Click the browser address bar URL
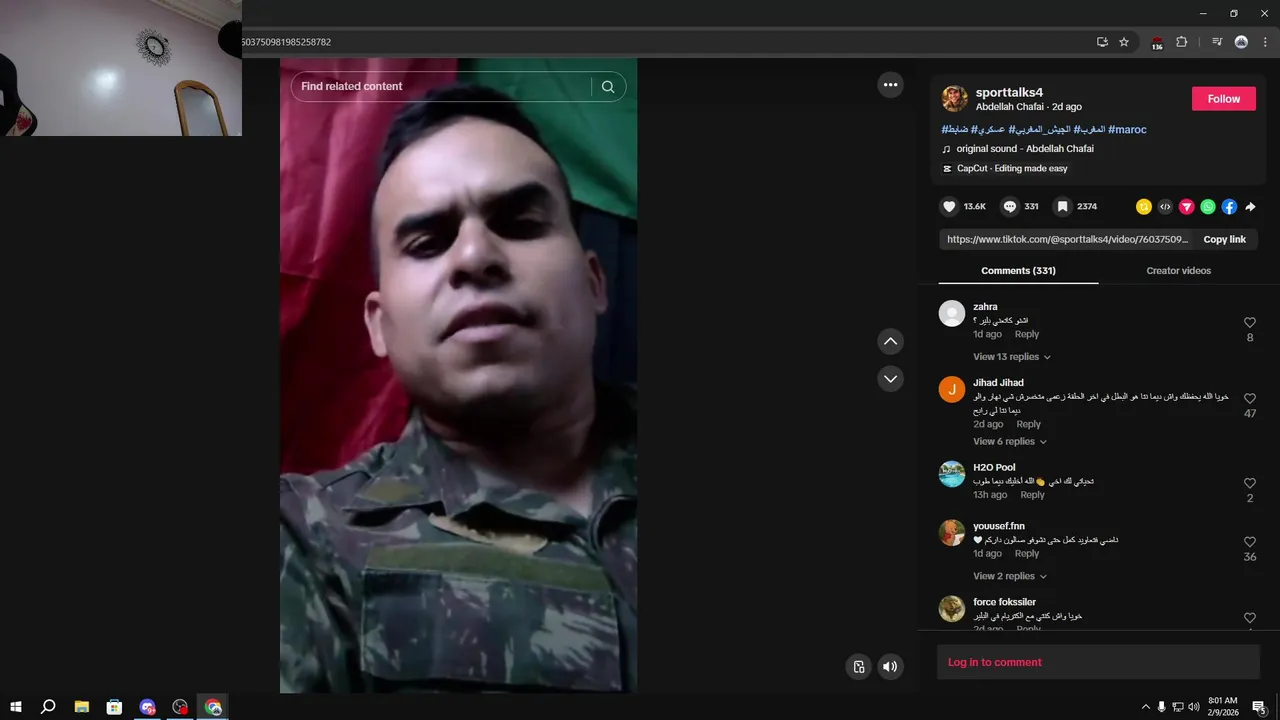Viewport: 1280px width, 720px height. coord(286,42)
